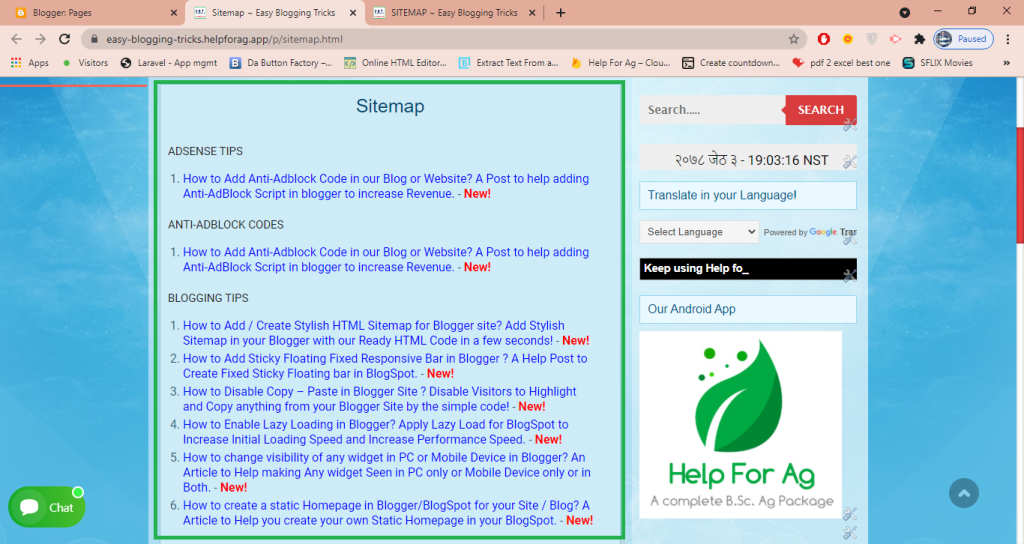Click the BLOGGING TIPS category heading
The width and height of the screenshot is (1024, 544).
point(208,298)
